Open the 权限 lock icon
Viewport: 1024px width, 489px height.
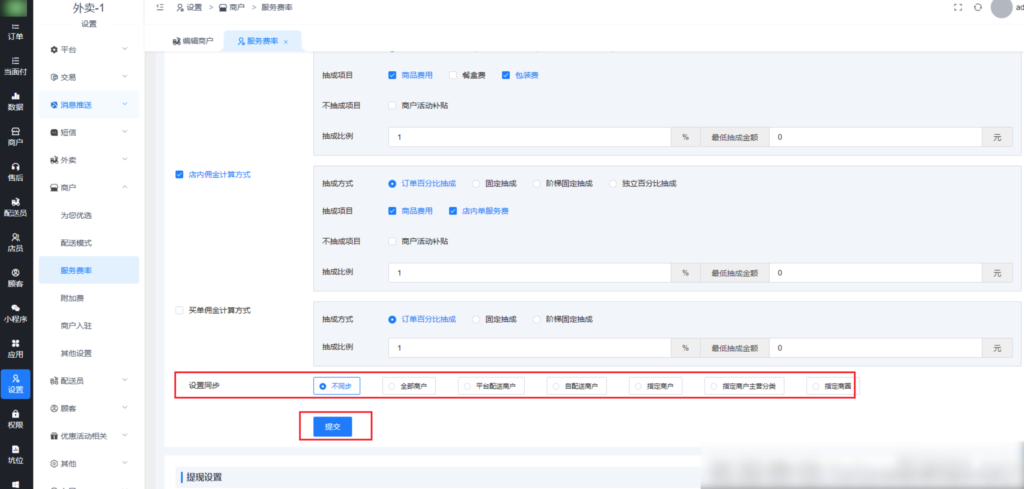coord(15,418)
